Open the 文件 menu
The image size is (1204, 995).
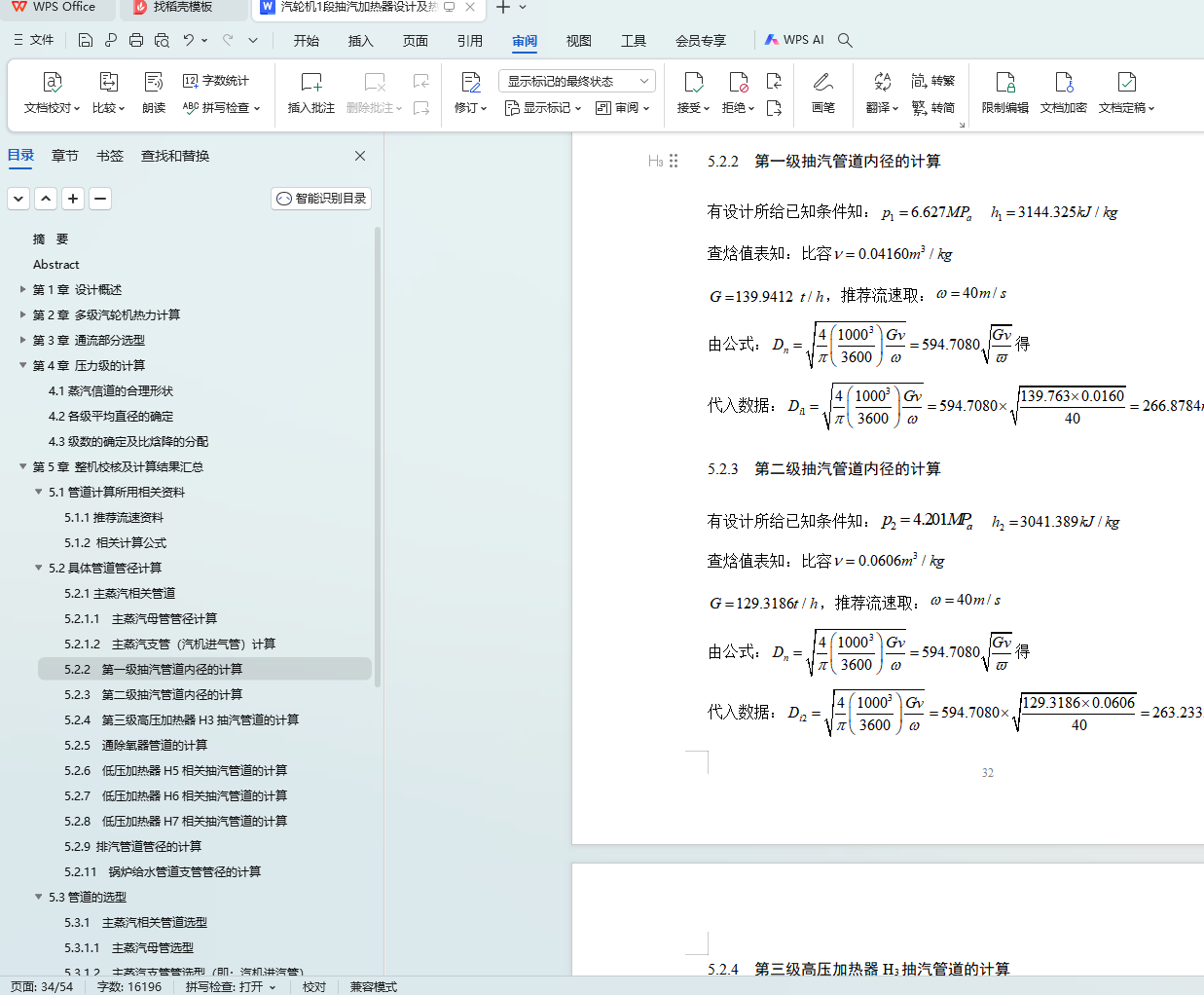pyautogui.click(x=34, y=40)
